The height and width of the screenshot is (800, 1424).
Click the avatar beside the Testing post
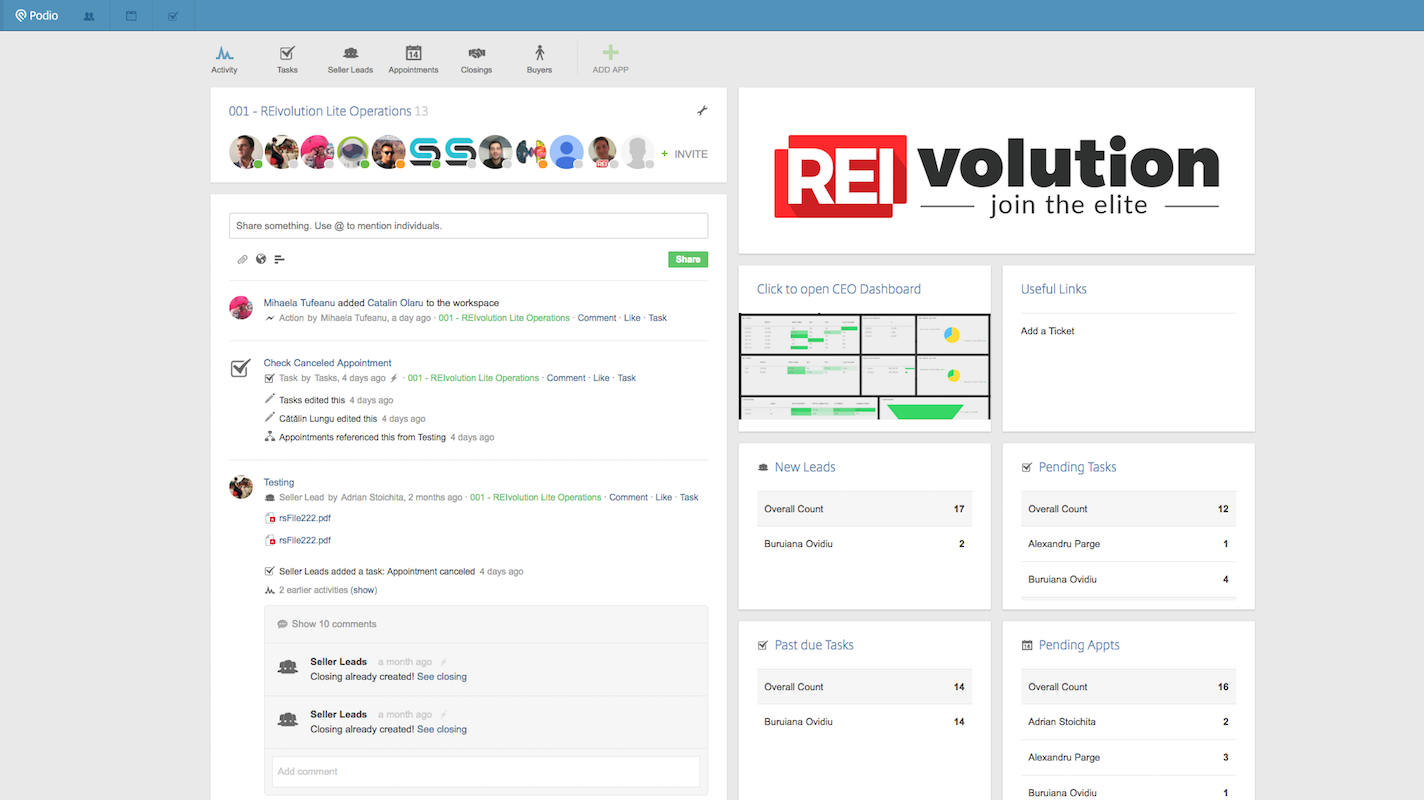click(x=240, y=487)
